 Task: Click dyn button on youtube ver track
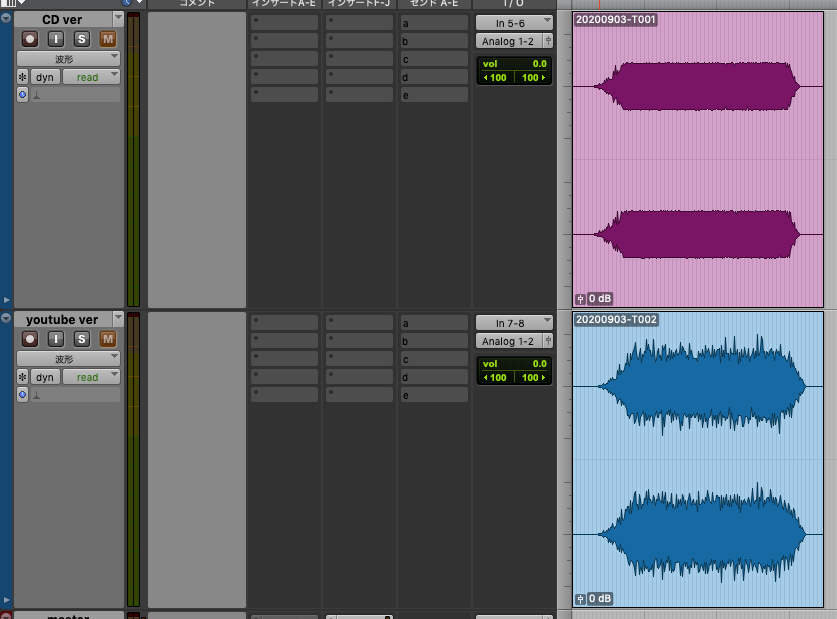coord(45,377)
